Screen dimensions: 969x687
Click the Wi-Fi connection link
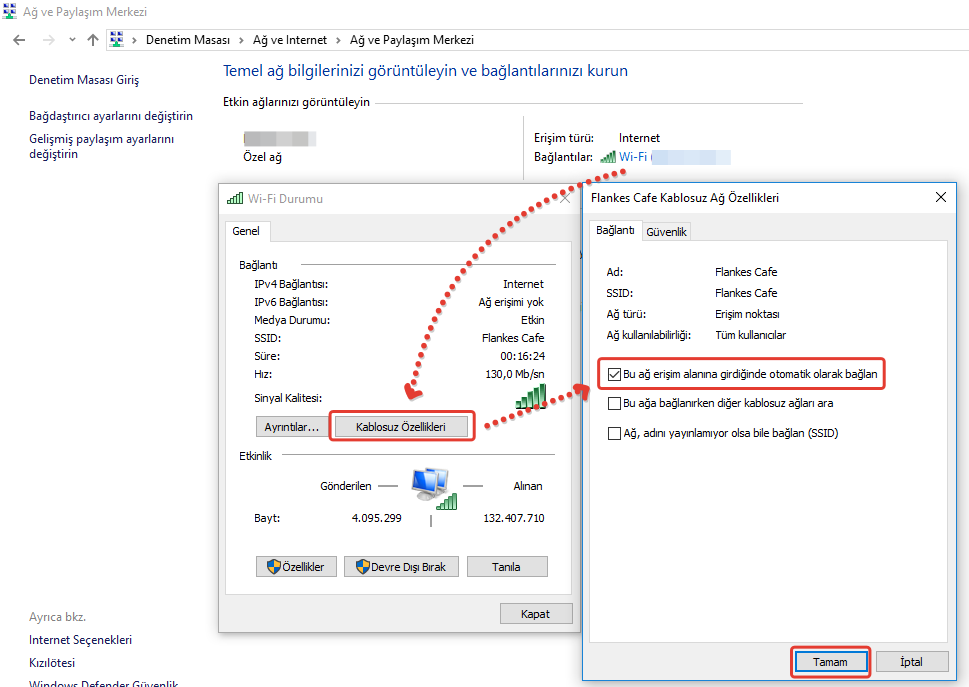click(633, 157)
